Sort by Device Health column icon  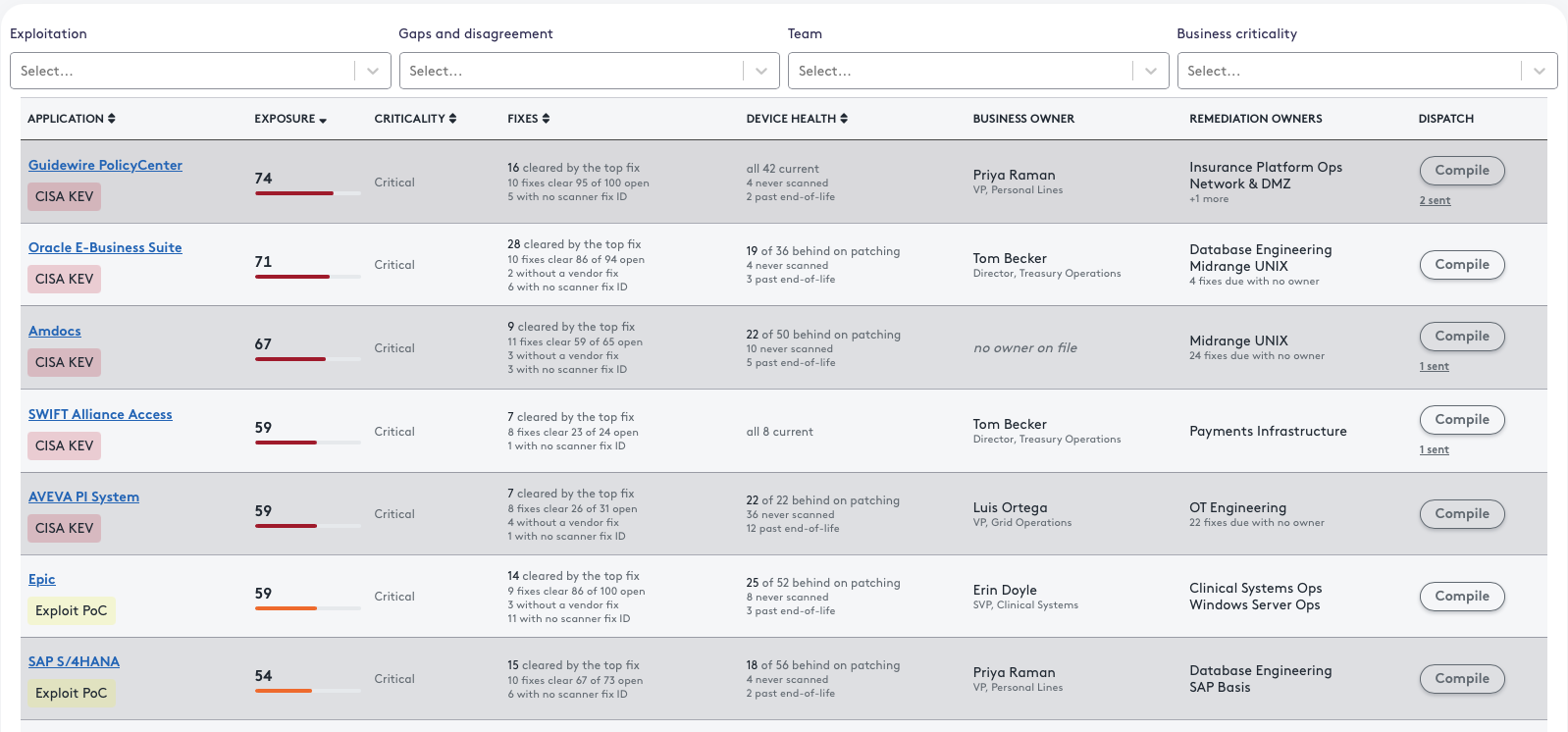[844, 119]
